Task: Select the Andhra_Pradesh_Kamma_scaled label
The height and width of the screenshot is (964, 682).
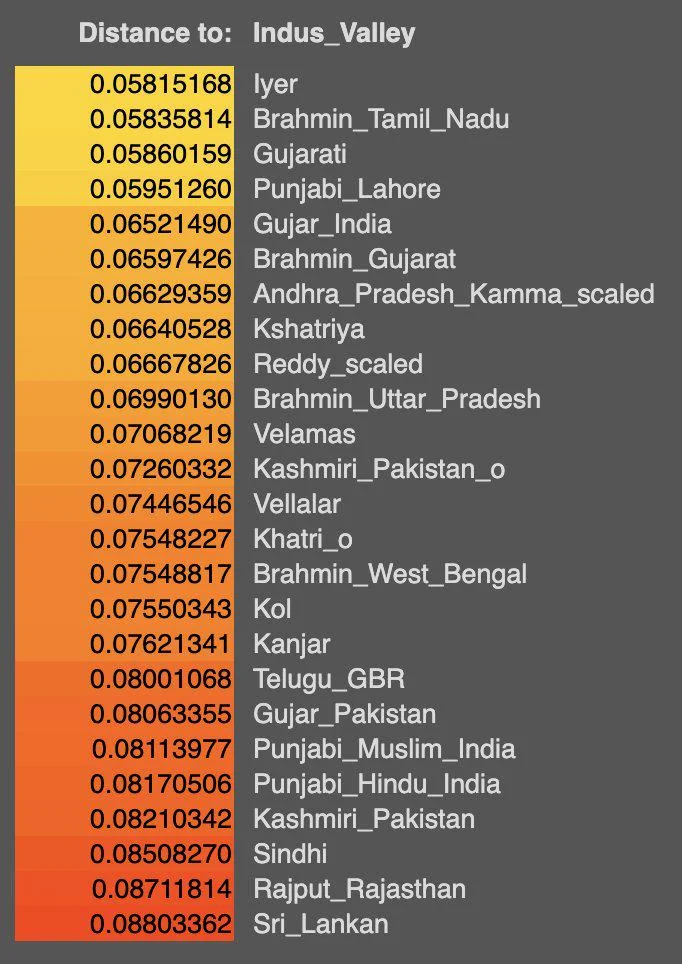Action: pyautogui.click(x=453, y=294)
